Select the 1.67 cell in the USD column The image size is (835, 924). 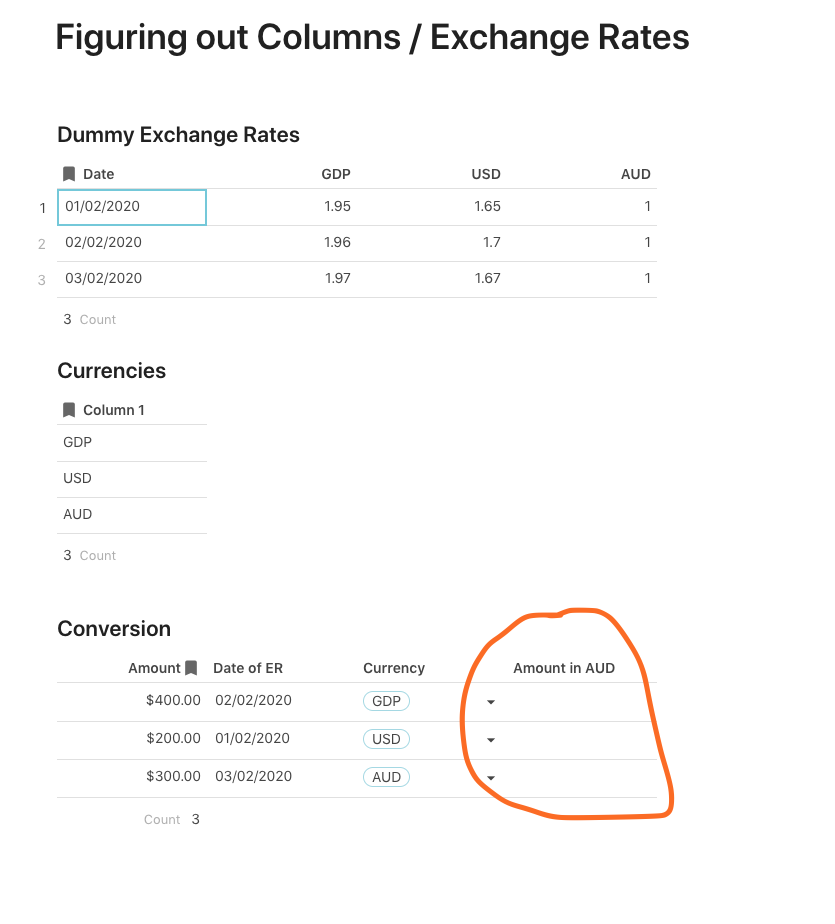click(487, 278)
